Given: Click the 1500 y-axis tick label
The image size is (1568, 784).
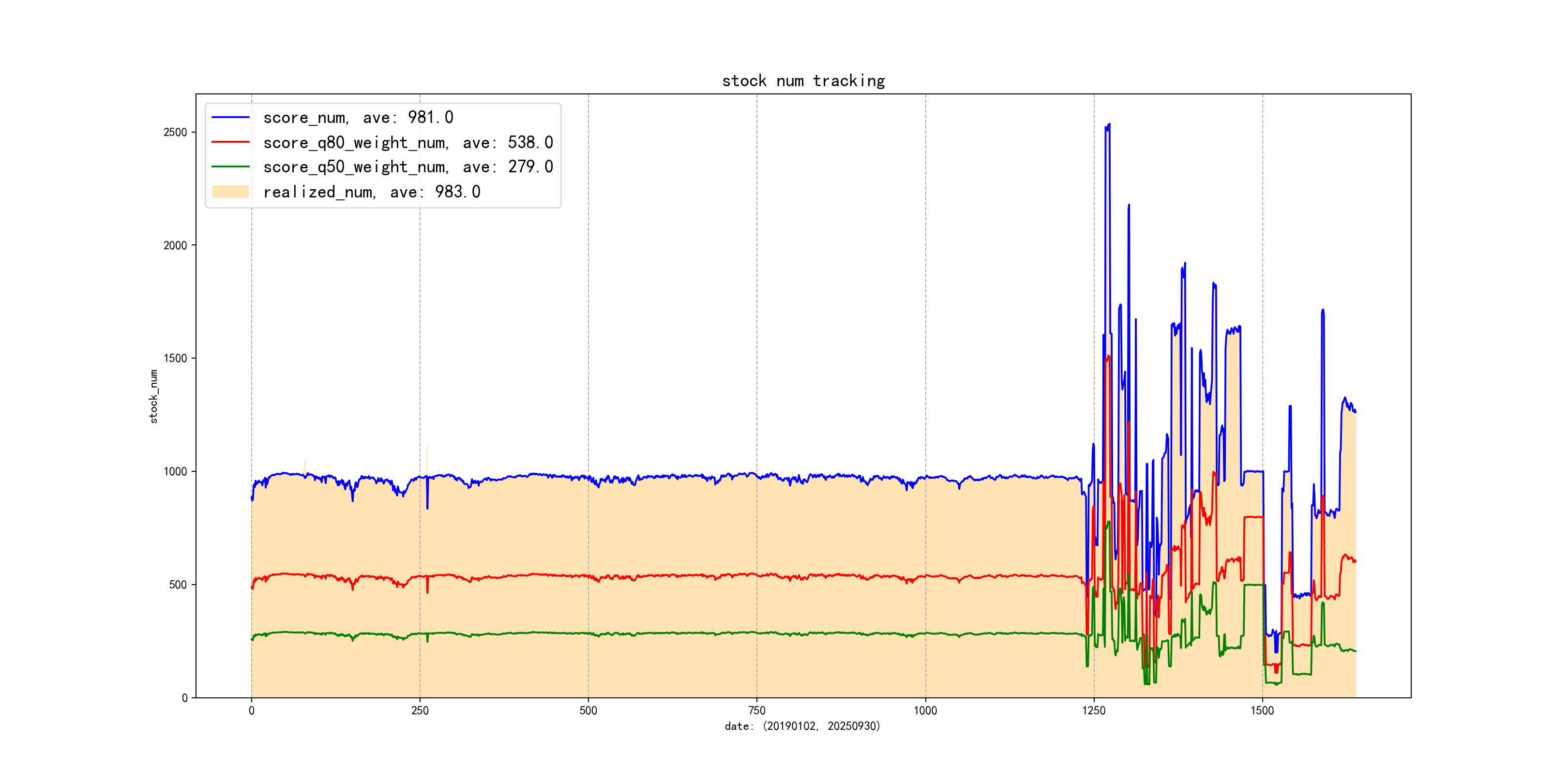Looking at the screenshot, I should pos(175,359).
